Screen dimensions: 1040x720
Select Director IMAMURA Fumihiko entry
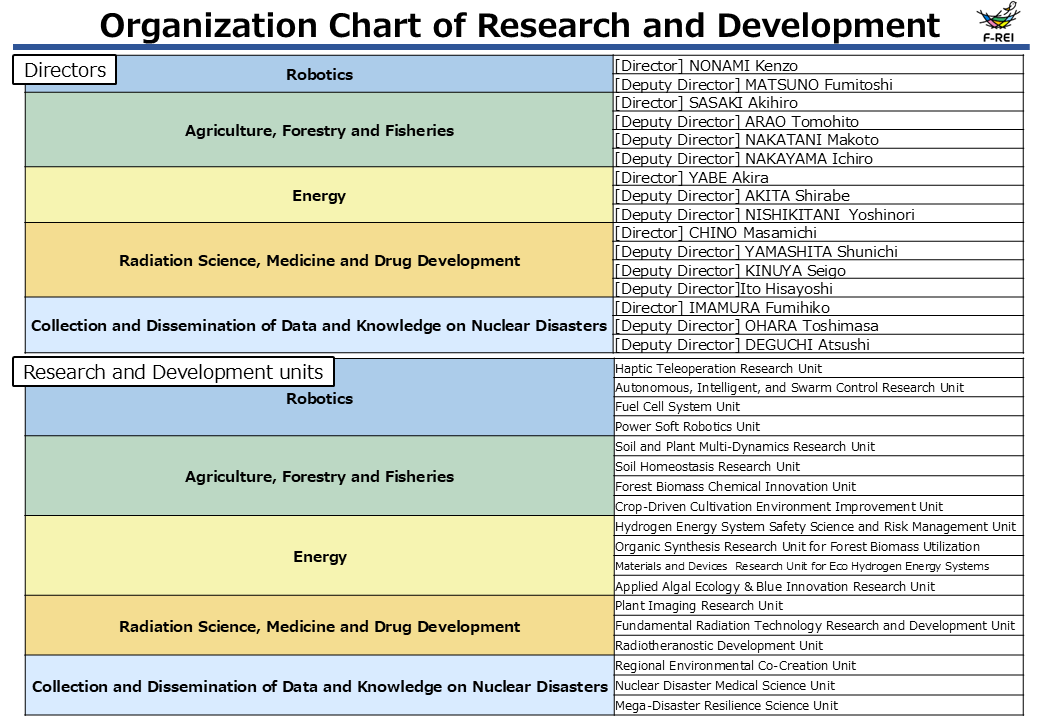pos(721,308)
